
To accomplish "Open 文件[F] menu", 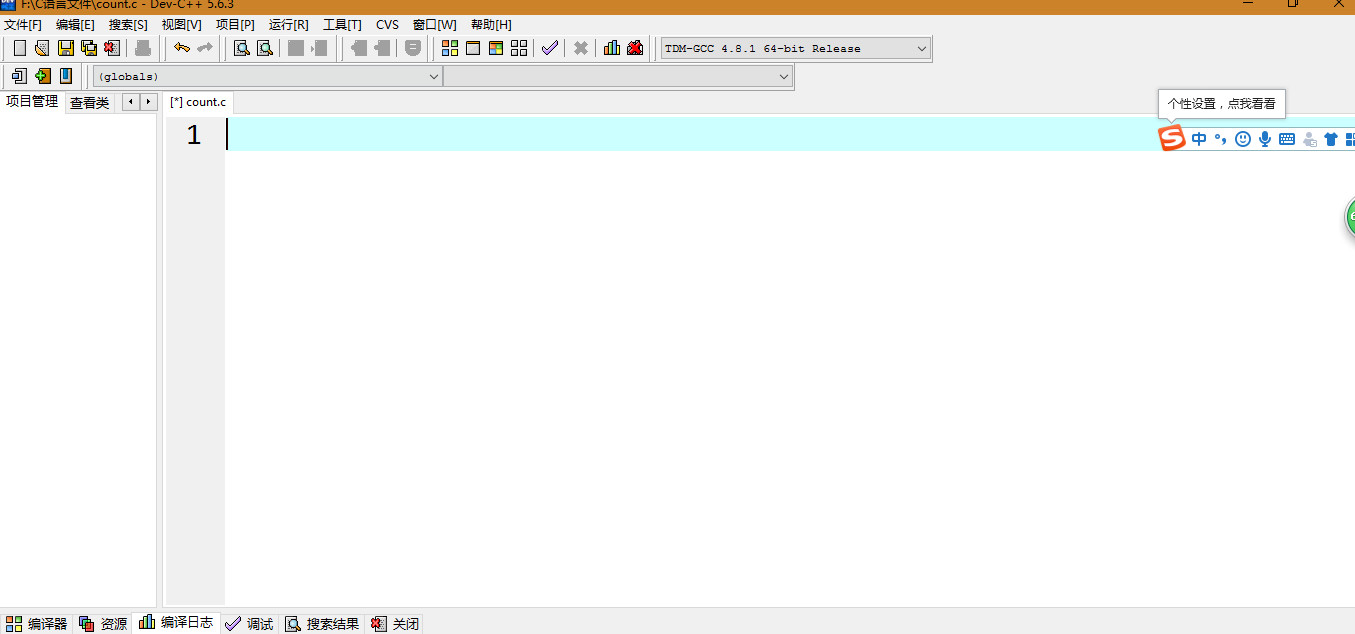I will point(23,24).
